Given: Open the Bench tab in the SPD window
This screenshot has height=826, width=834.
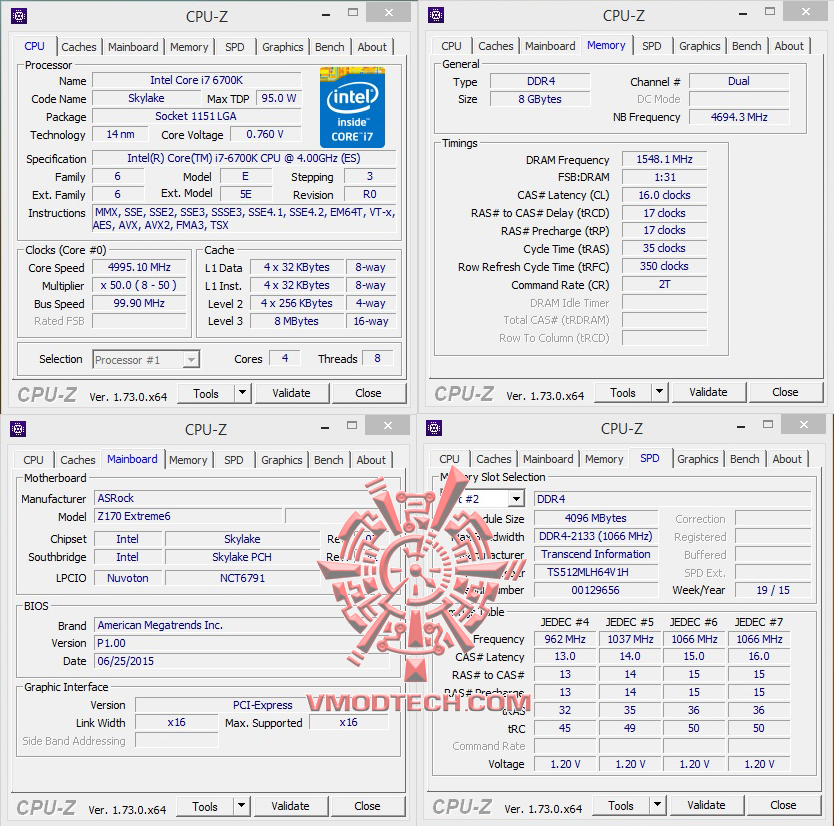Looking at the screenshot, I should (x=745, y=458).
